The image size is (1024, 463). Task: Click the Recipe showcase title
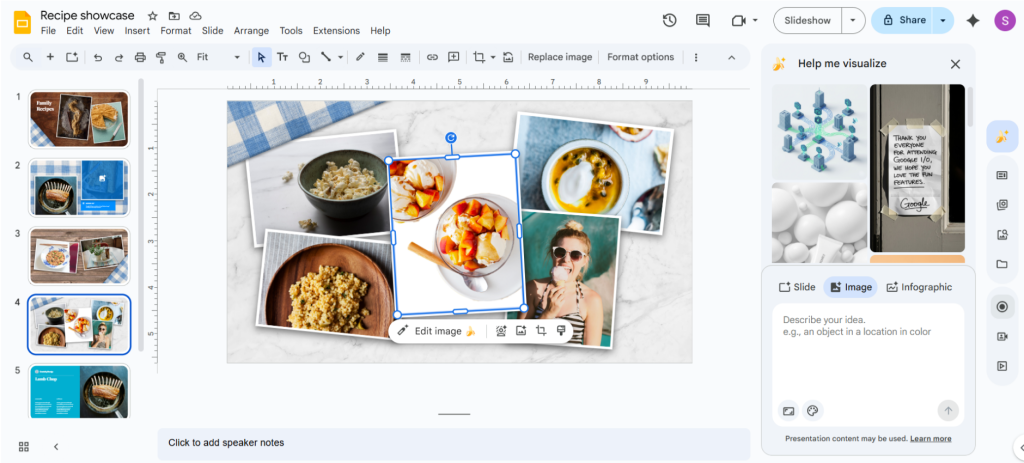click(88, 16)
